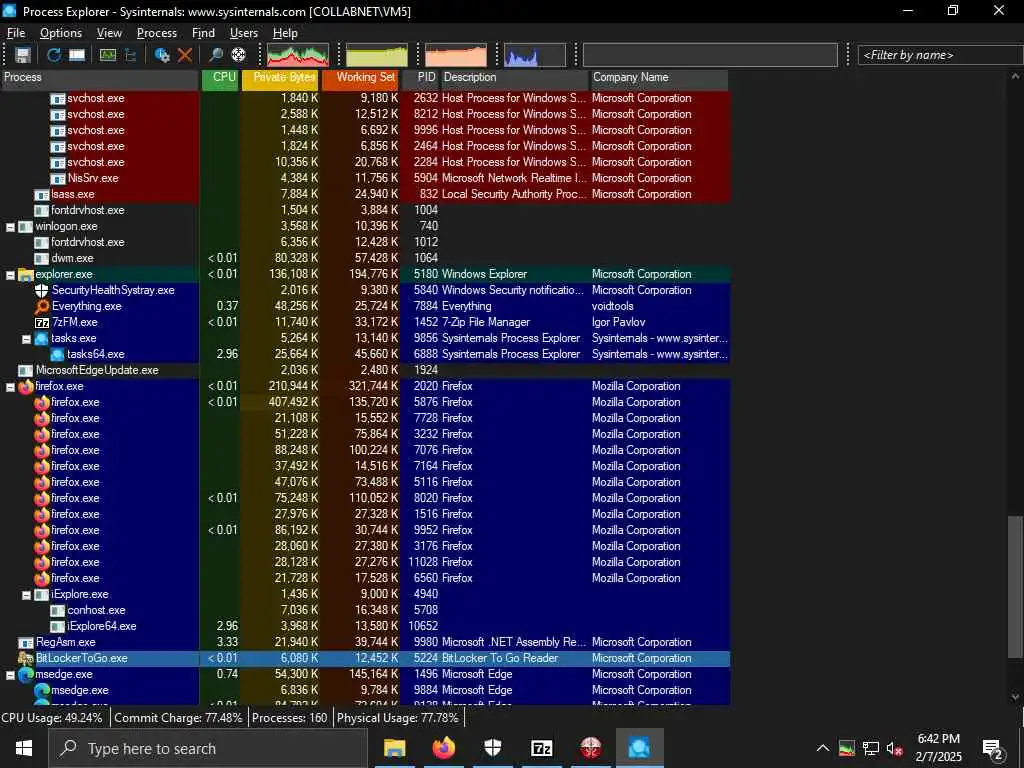Open File Explorer from the taskbar
The image size is (1024, 768).
coord(394,748)
